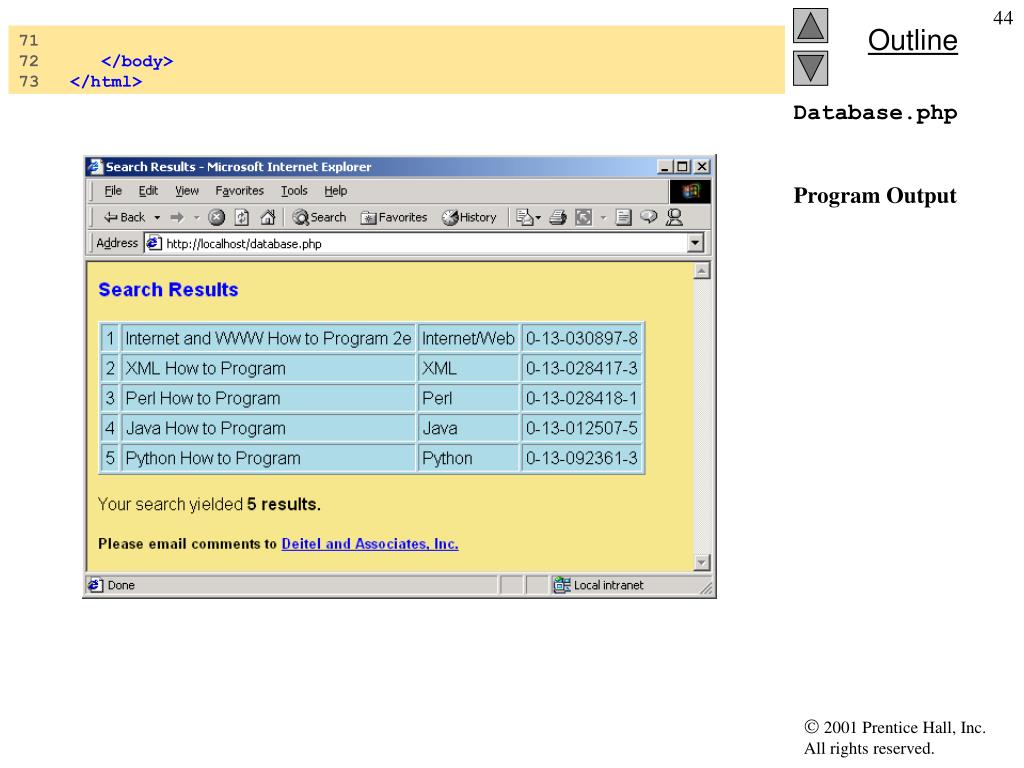Viewport: 1024px width, 768px height.
Task: Open the Back history dropdown arrow
Action: click(x=157, y=217)
